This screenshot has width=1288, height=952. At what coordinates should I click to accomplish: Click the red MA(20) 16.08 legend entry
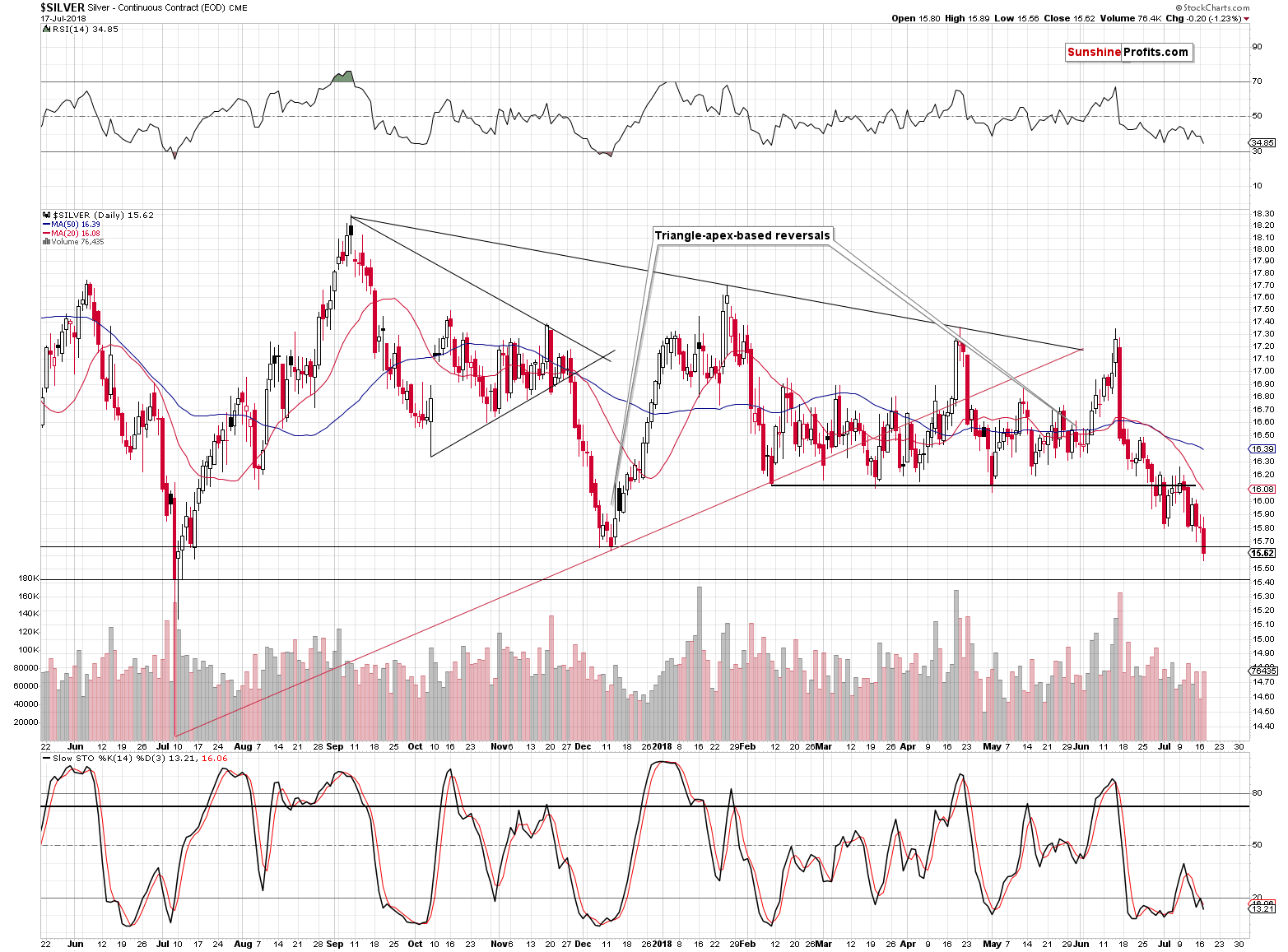[76, 233]
